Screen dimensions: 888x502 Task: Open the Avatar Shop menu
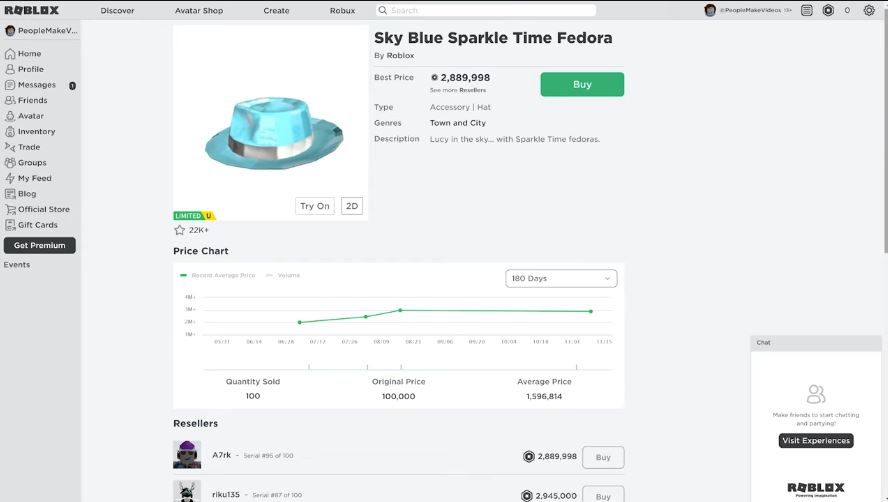(x=199, y=10)
